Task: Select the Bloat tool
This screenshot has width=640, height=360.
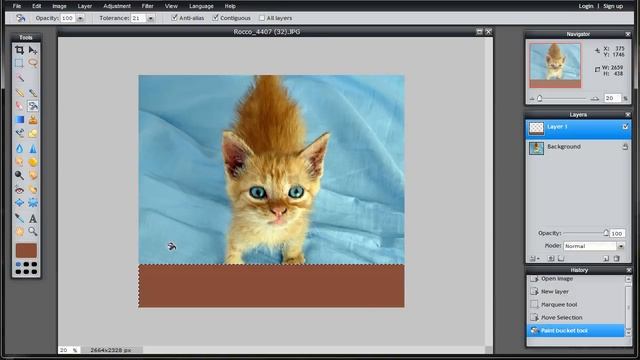Action: 19,203
